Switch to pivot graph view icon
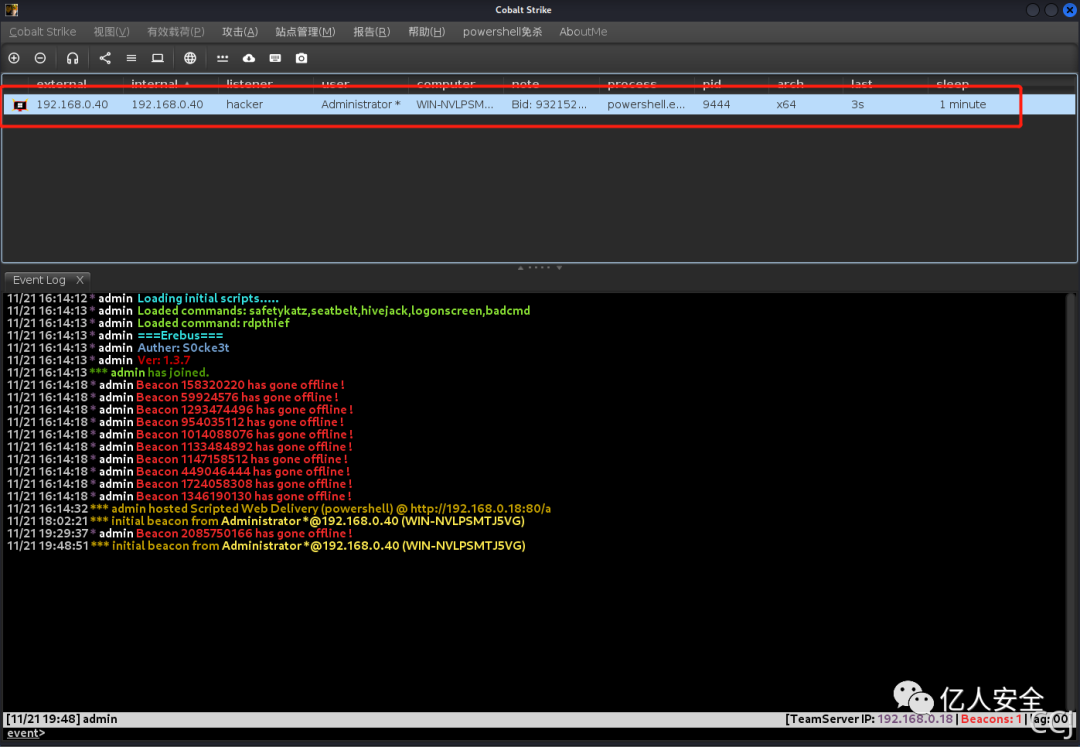The image size is (1080, 747). coord(105,58)
